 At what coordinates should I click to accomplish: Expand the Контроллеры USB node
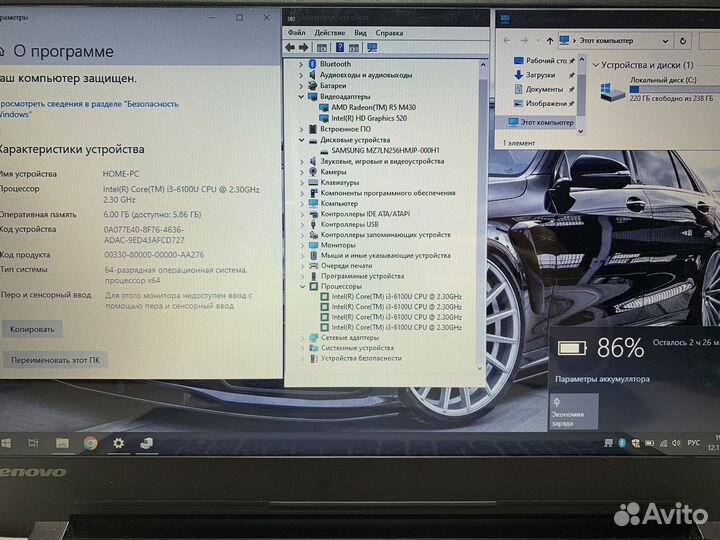302,224
